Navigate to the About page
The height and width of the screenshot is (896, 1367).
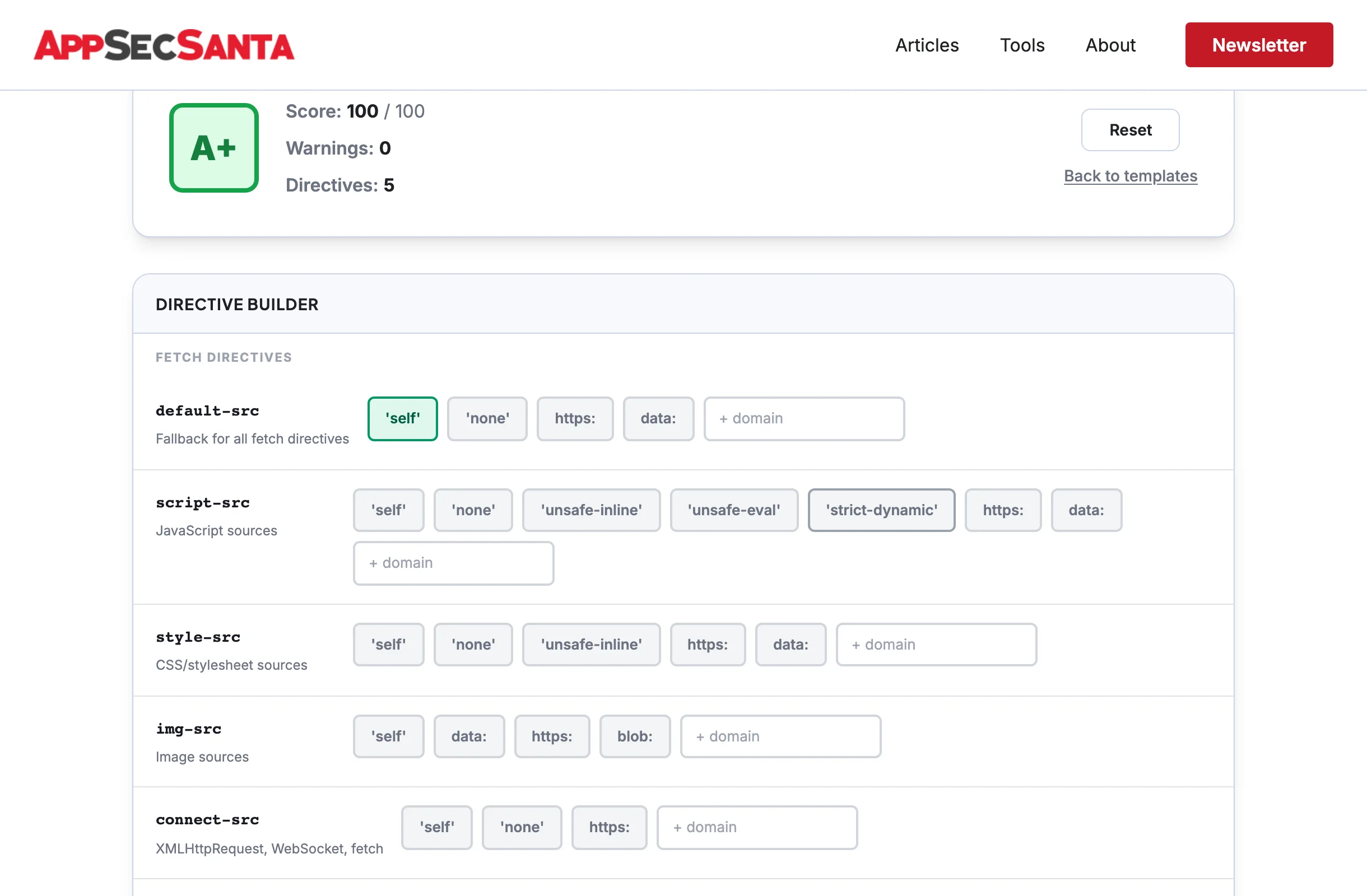pyautogui.click(x=1110, y=45)
